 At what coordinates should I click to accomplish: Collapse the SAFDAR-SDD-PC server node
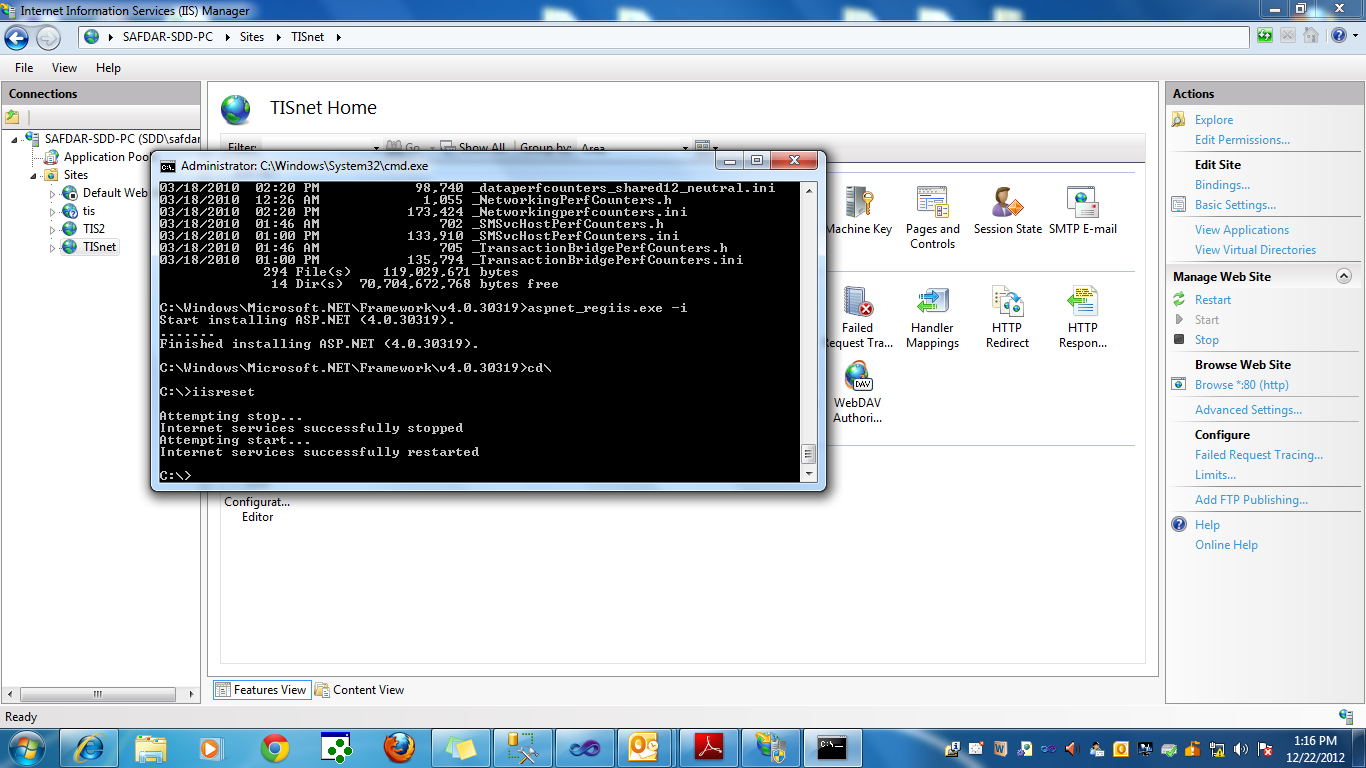pos(15,139)
